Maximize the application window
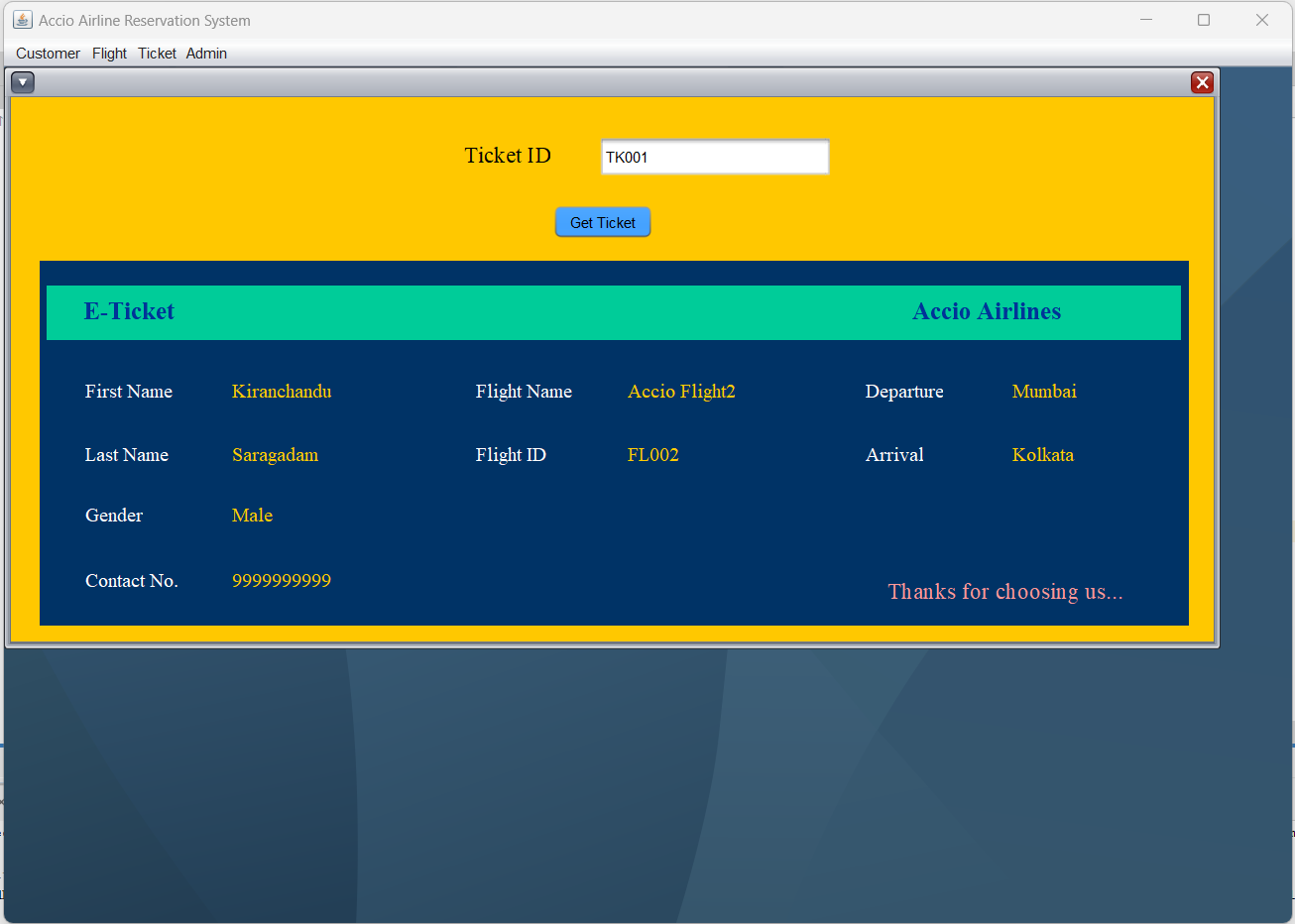 1204,20
